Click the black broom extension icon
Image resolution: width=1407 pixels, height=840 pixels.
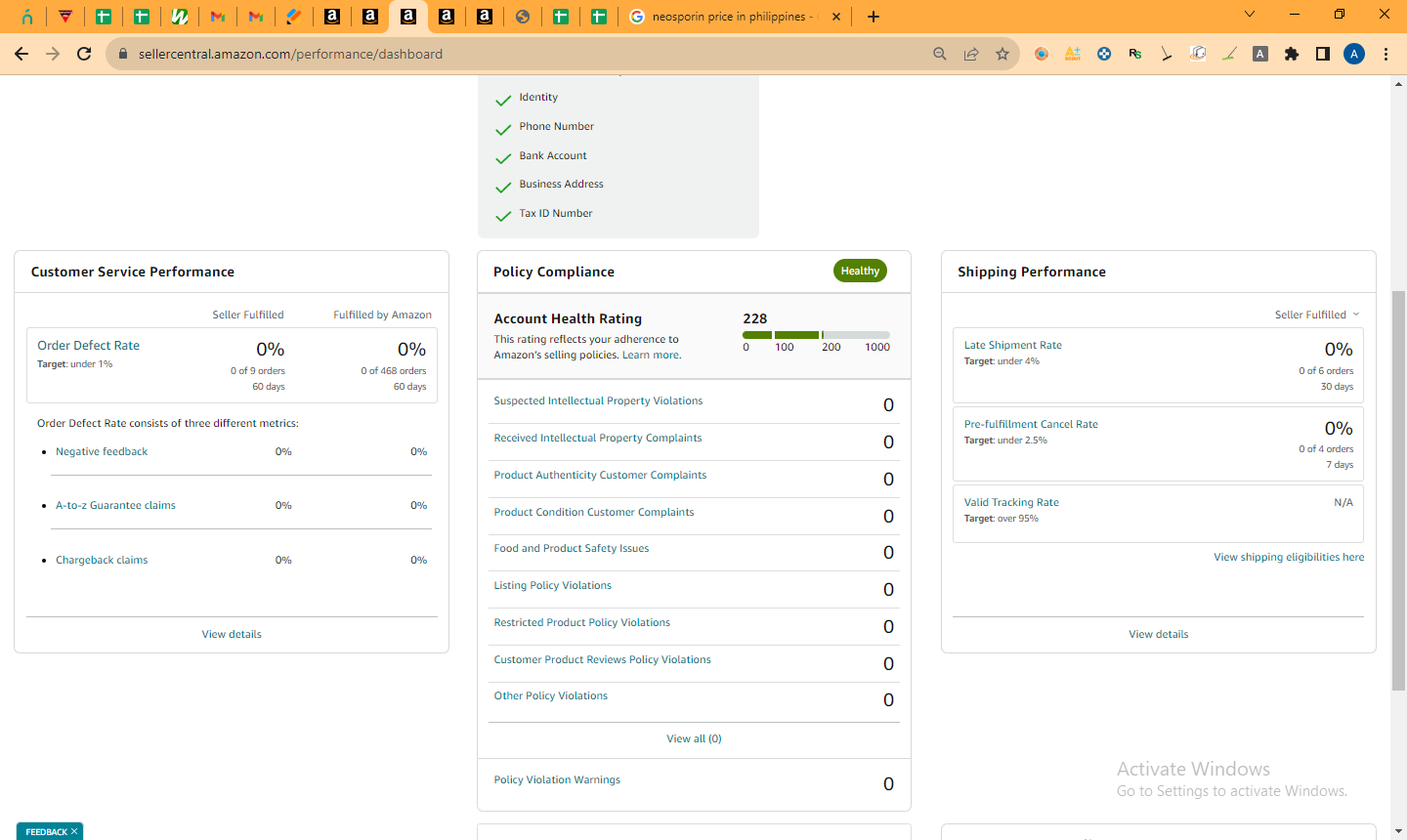click(1167, 54)
